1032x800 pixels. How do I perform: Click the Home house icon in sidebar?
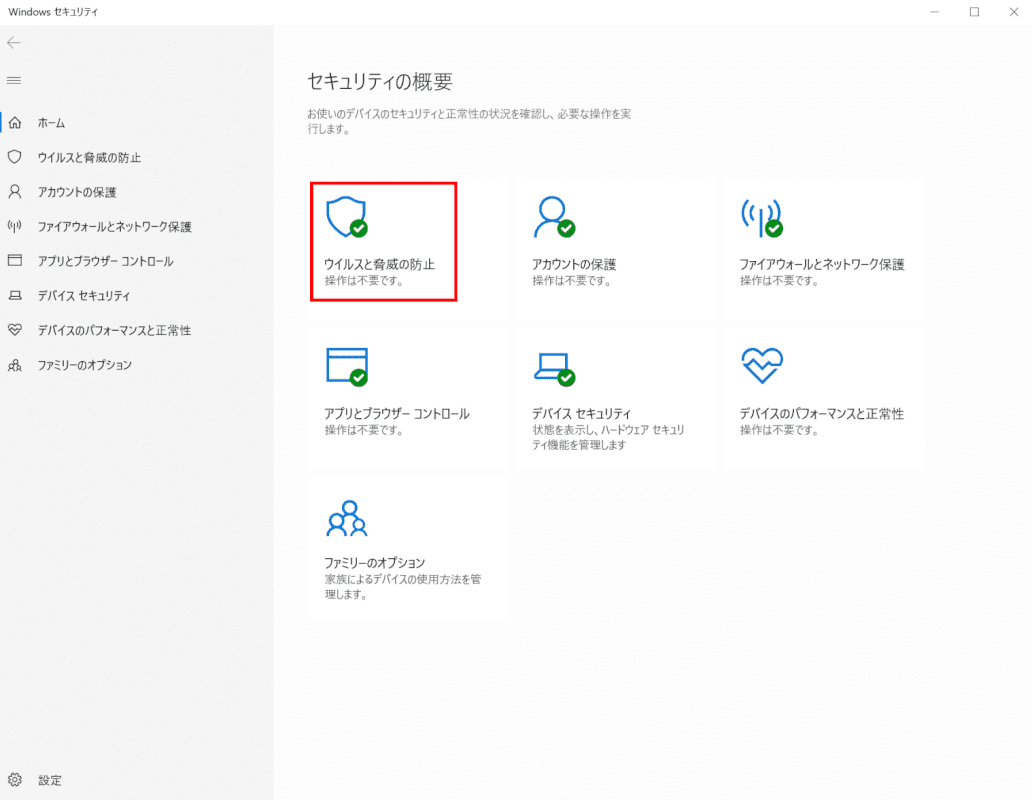click(14, 122)
